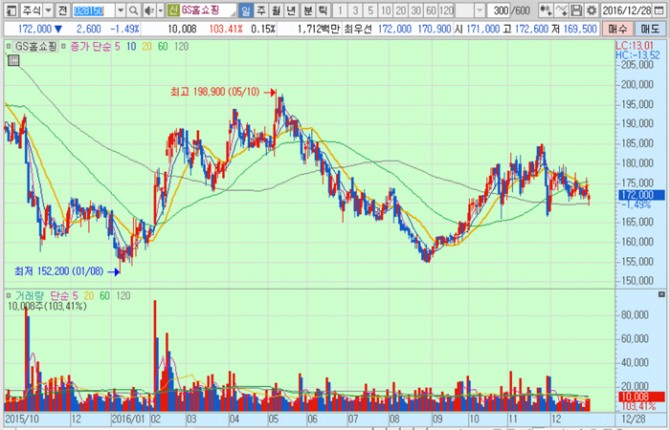670x430 pixels.
Task: Select the 60 interval preset
Action: [430, 9]
